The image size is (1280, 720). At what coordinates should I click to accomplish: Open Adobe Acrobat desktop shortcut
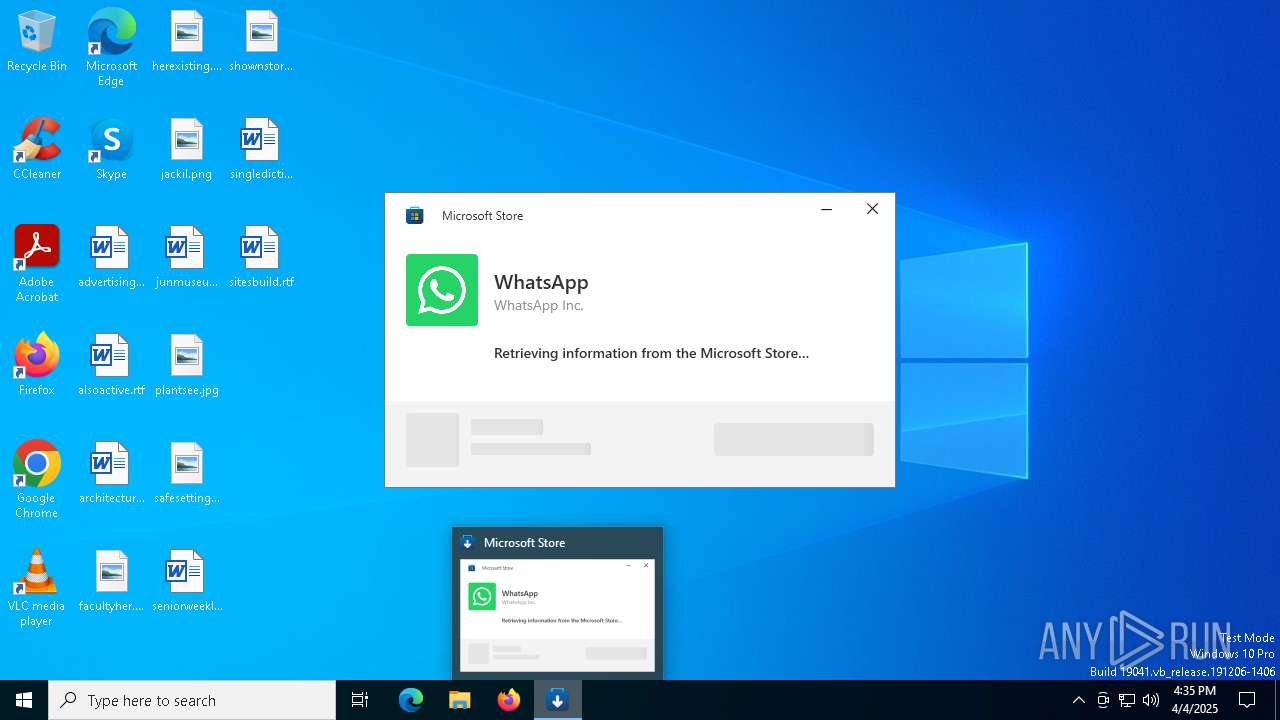[x=37, y=264]
